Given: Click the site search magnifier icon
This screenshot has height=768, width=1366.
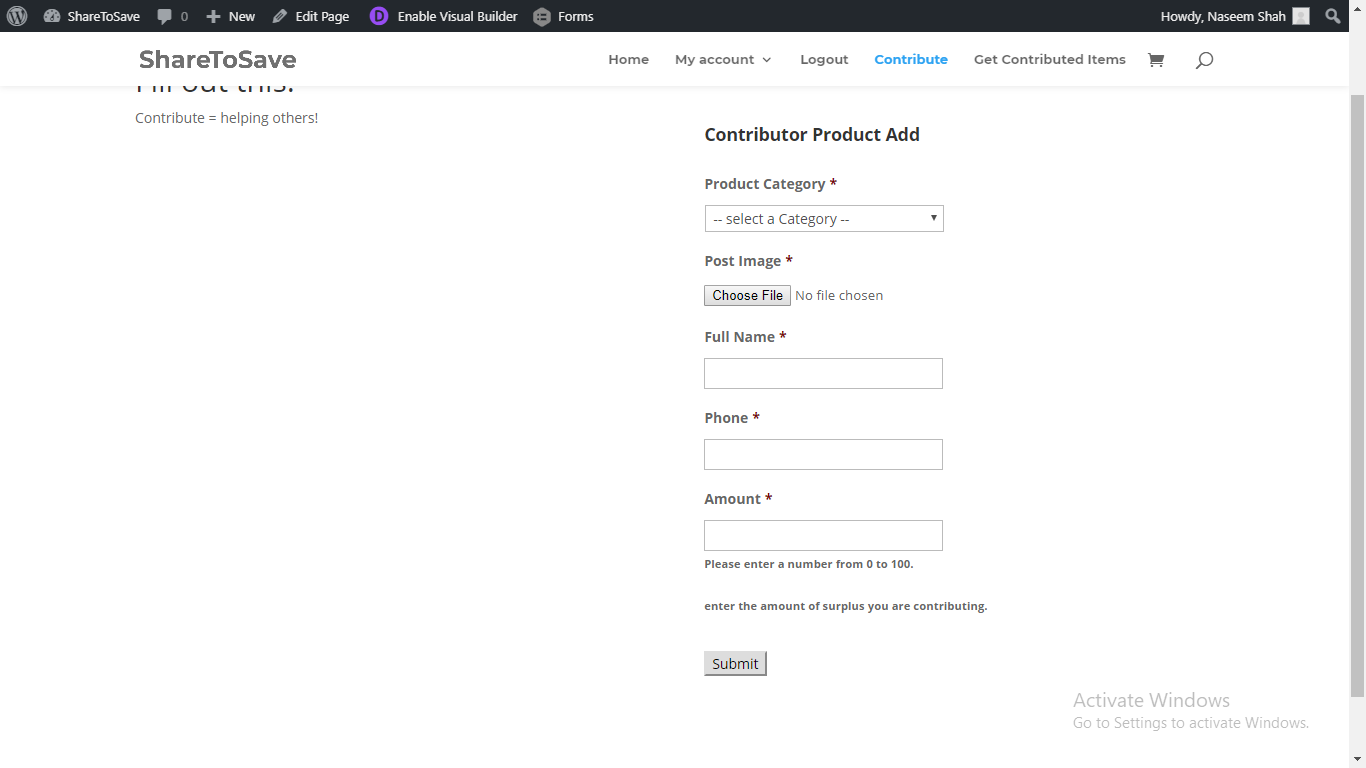Looking at the screenshot, I should (1204, 60).
